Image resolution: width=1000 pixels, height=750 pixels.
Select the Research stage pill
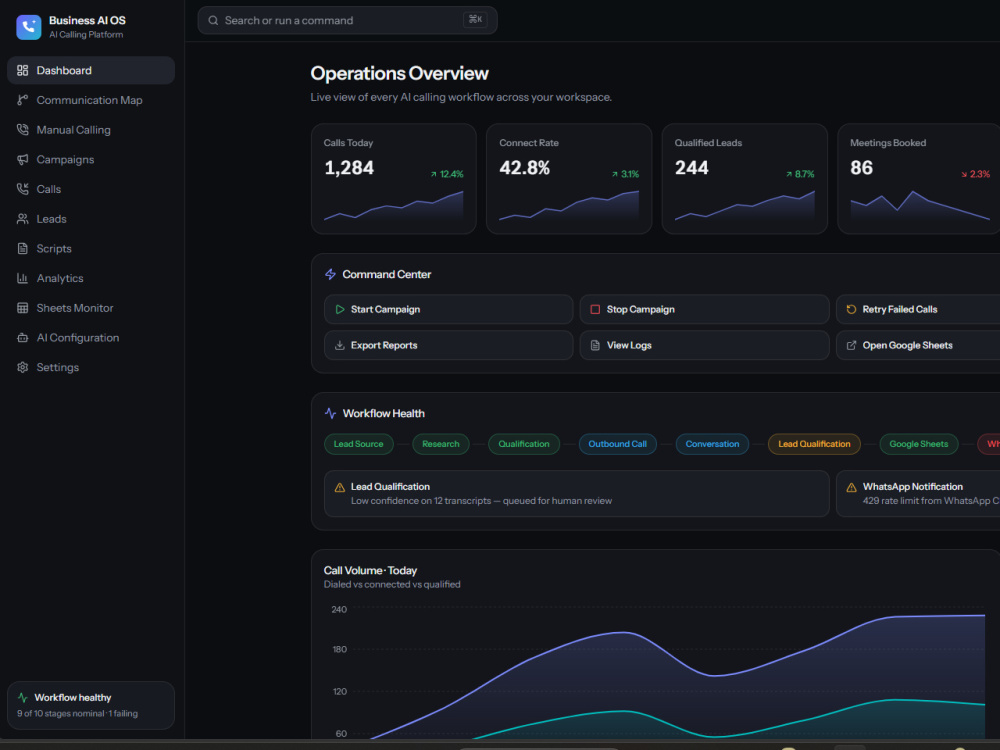[x=441, y=444]
